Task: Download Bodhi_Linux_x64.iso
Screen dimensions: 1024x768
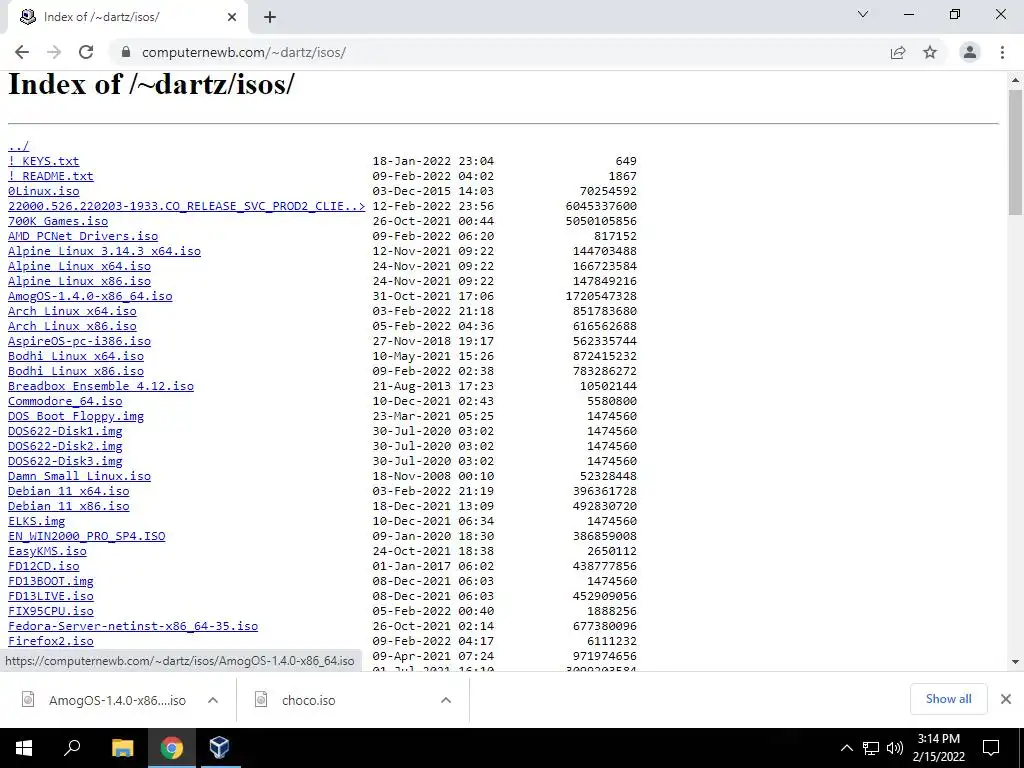Action: pos(76,356)
